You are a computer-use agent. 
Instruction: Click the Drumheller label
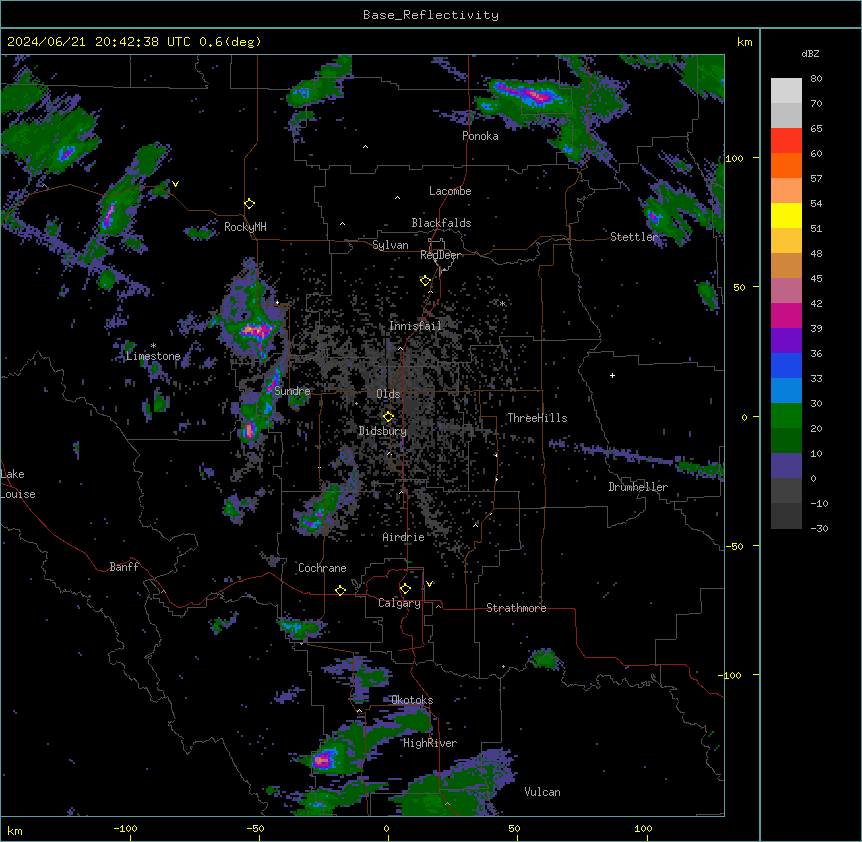click(638, 487)
